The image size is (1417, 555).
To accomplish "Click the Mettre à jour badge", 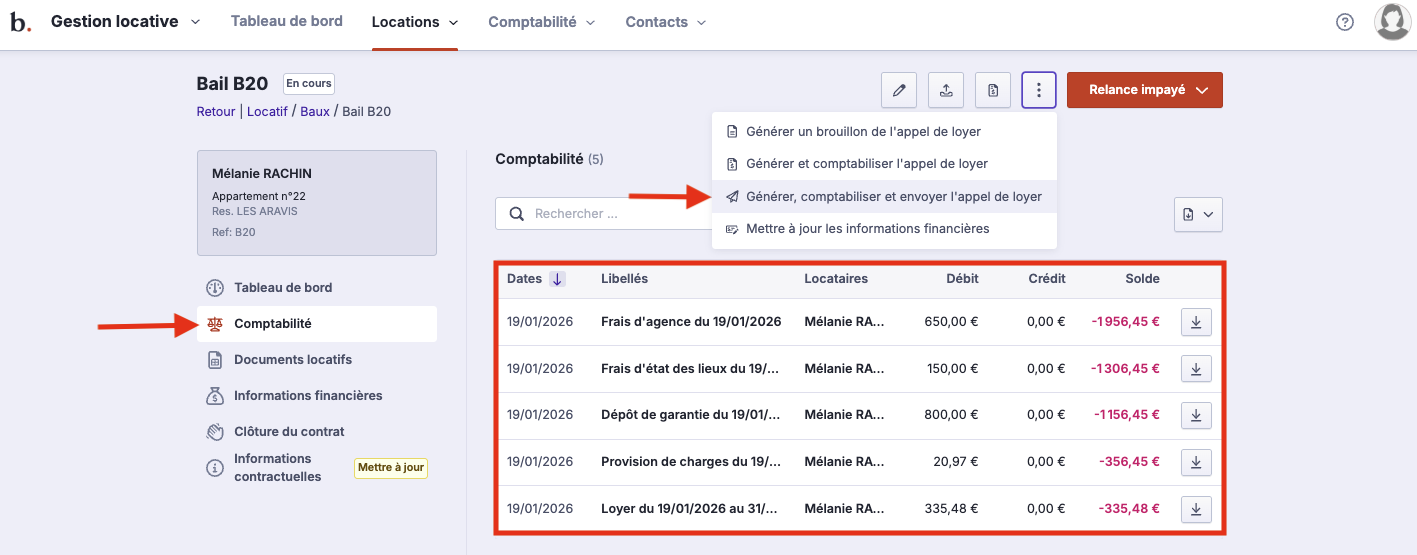I will [391, 467].
